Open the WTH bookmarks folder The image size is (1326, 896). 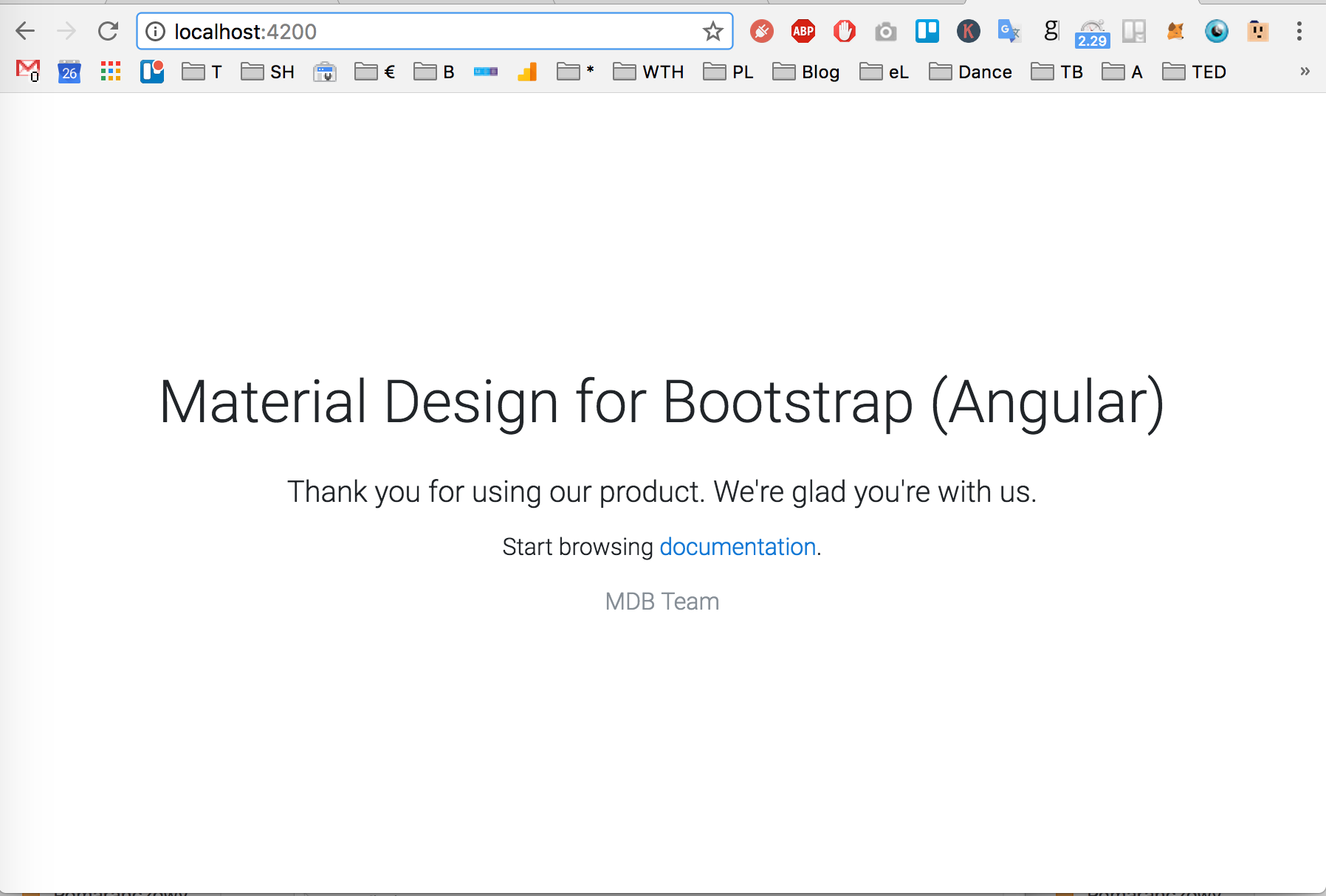pyautogui.click(x=648, y=72)
